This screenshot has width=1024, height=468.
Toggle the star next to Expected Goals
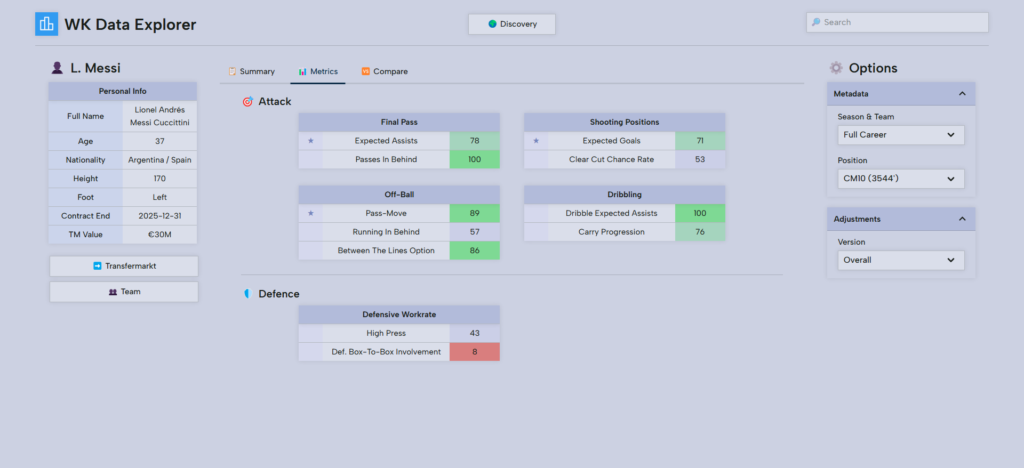tap(536, 141)
